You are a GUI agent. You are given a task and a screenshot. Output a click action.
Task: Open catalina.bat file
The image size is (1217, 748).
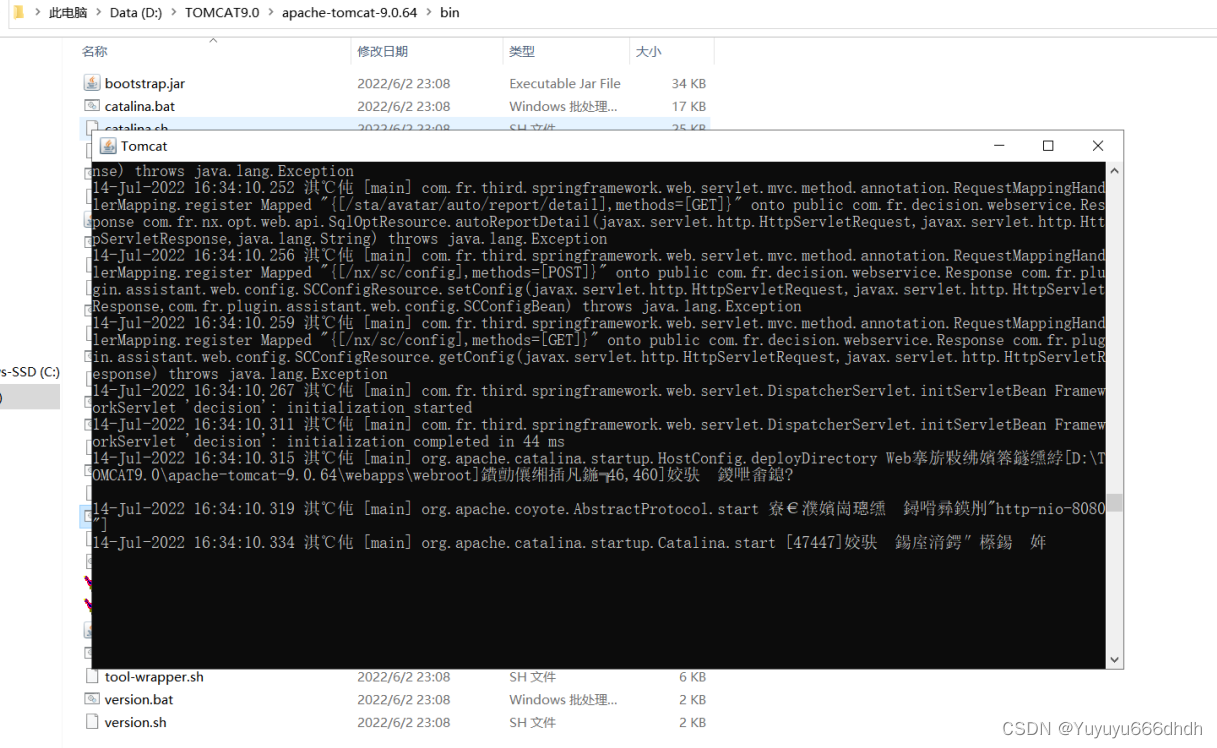pyautogui.click(x=140, y=106)
